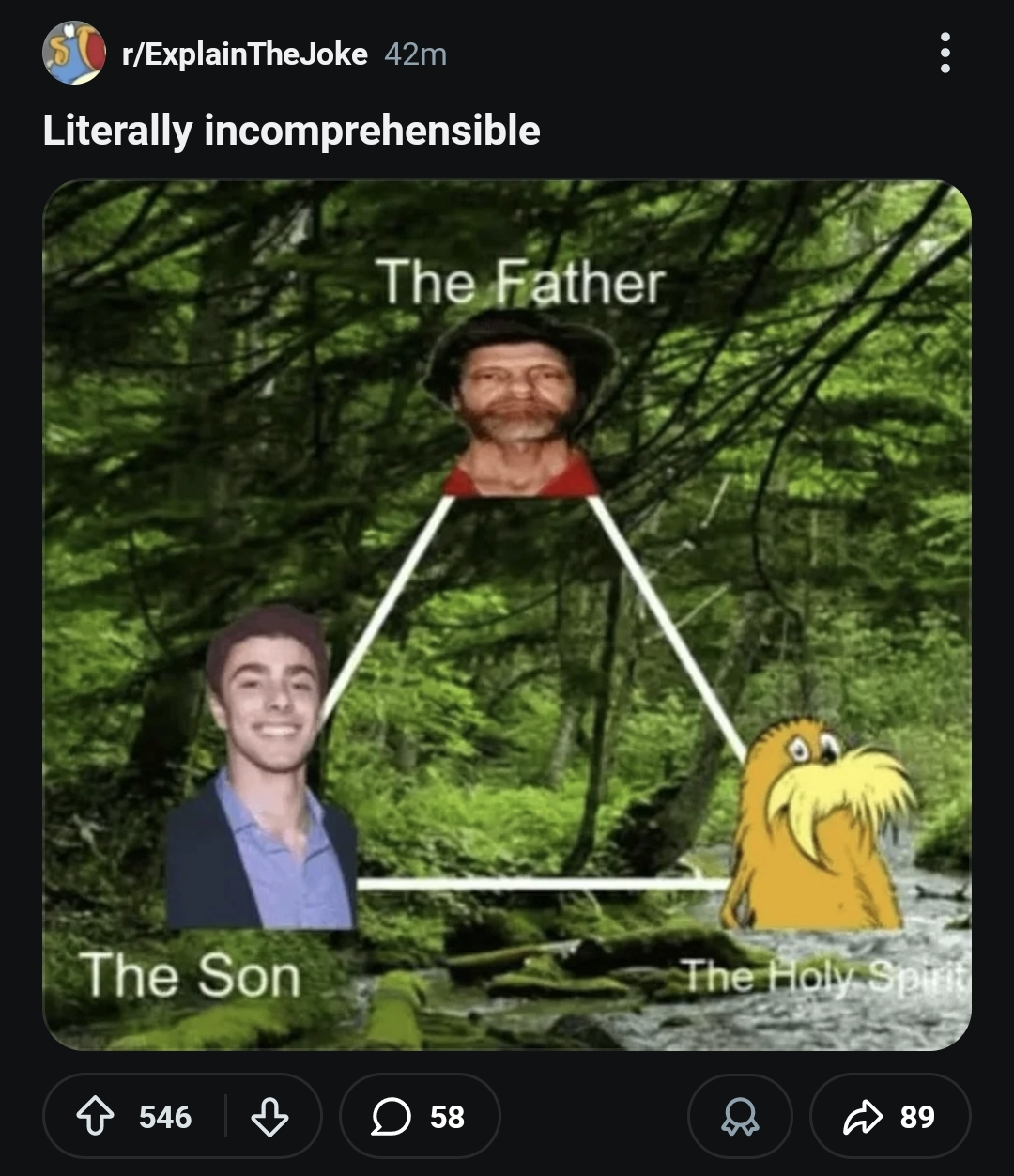The image size is (1014, 1176).
Task: Open the three-dot post options menu
Action: point(945,53)
